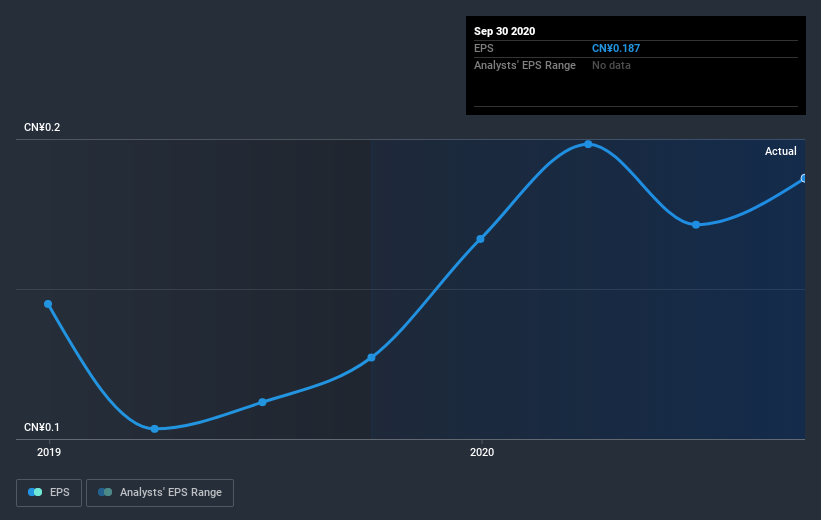The height and width of the screenshot is (520, 821).
Task: Select the last EPS data point at right edge
Action: (804, 179)
